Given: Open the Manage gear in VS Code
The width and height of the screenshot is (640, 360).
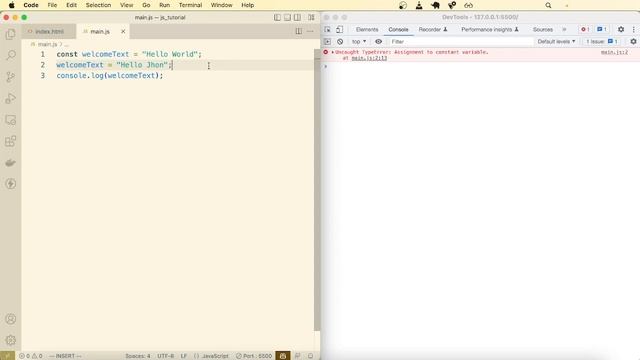Looking at the screenshot, I should tap(11, 340).
